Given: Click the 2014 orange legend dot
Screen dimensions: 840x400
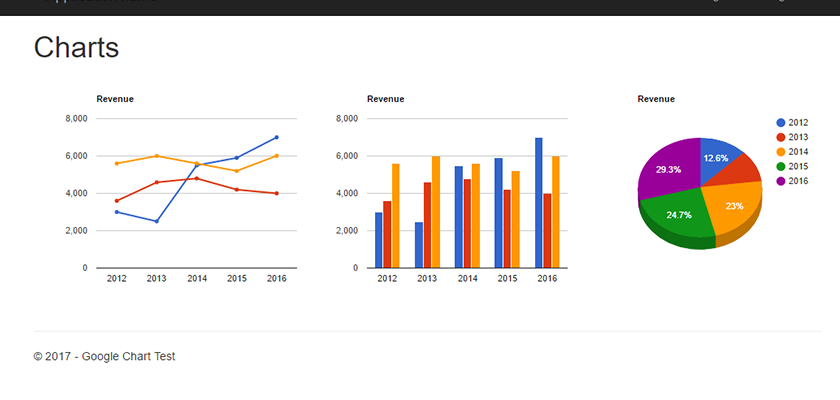Looking at the screenshot, I should point(781,152).
